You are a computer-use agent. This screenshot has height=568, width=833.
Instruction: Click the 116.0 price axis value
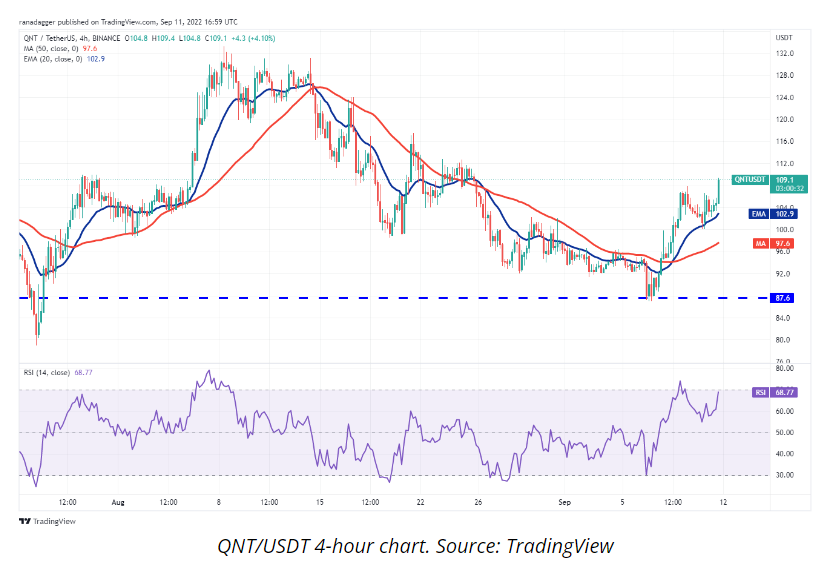pos(785,141)
